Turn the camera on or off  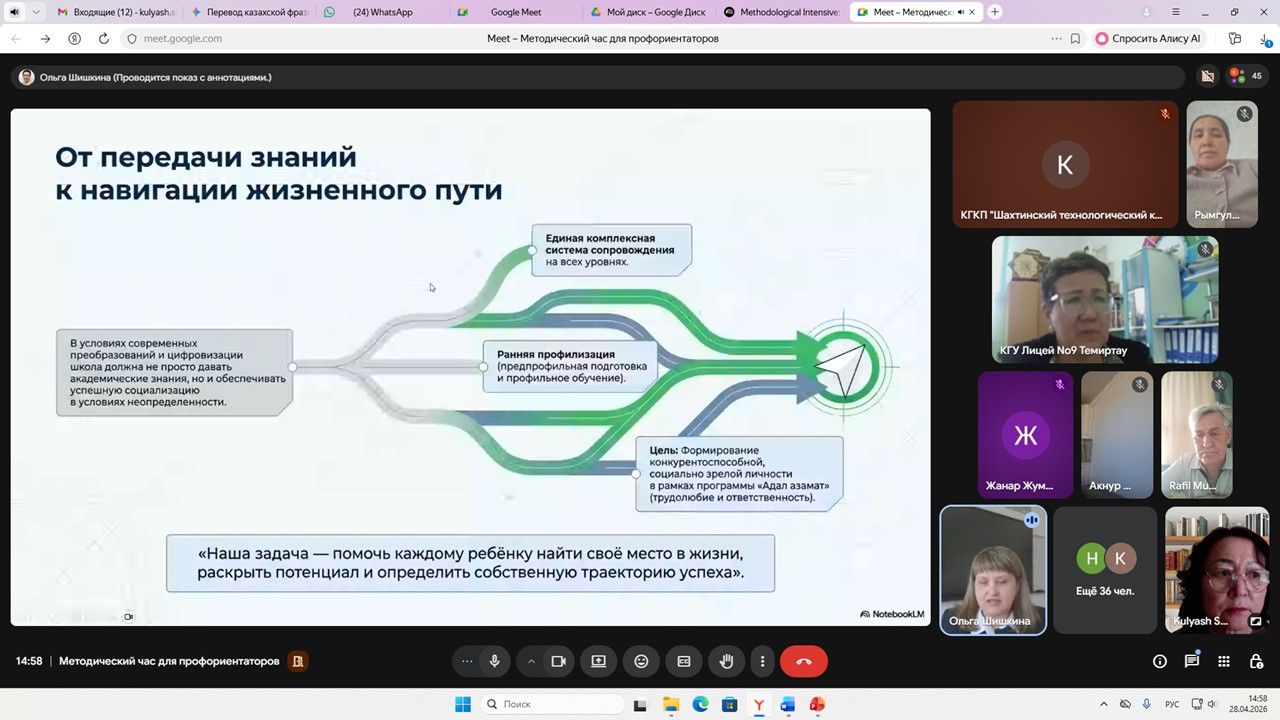(x=558, y=661)
